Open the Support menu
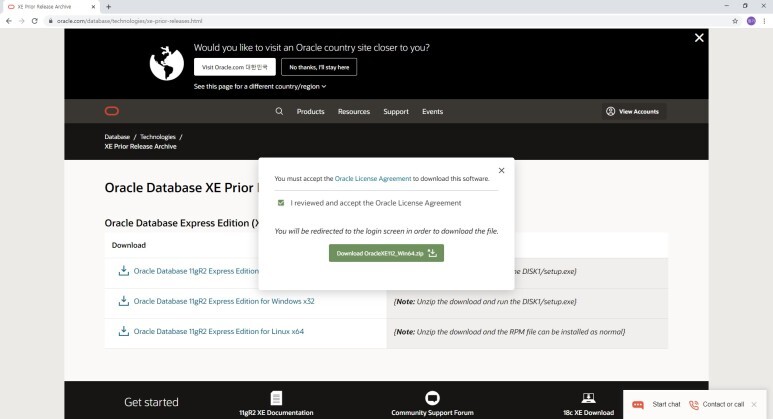Image resolution: width=773 pixels, height=419 pixels. [396, 111]
